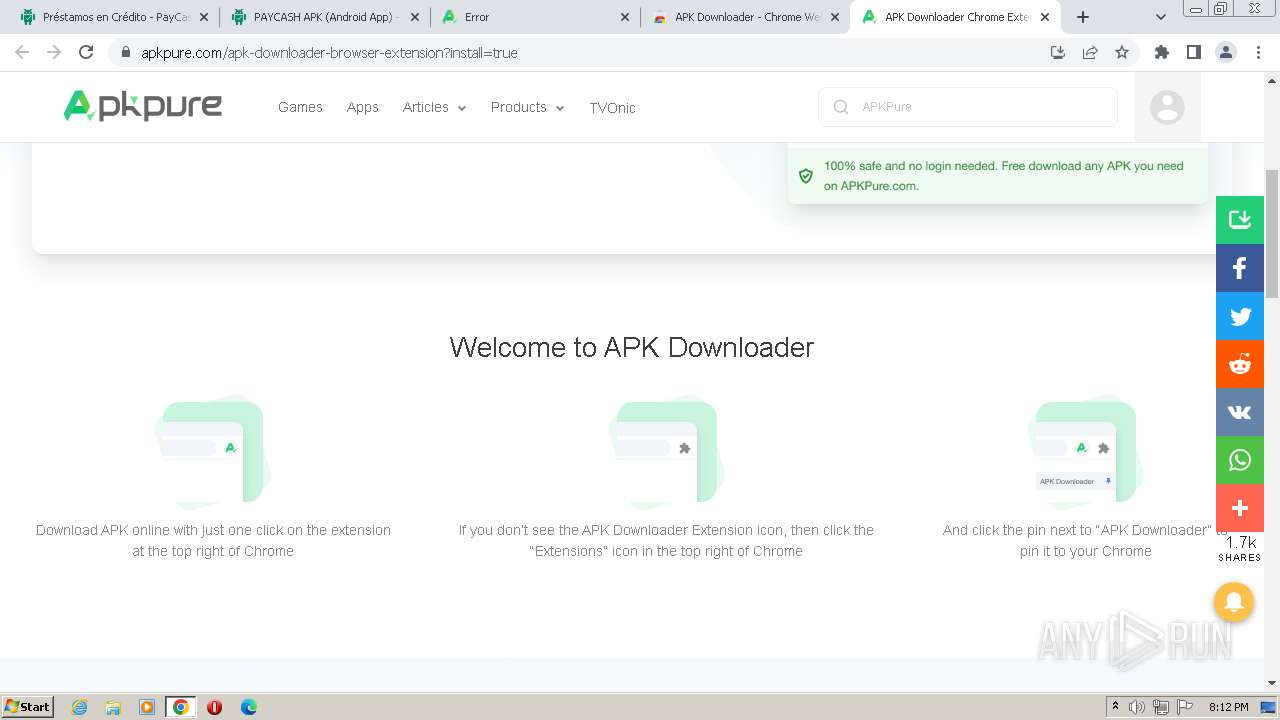Share the page on Facebook

(x=1240, y=268)
